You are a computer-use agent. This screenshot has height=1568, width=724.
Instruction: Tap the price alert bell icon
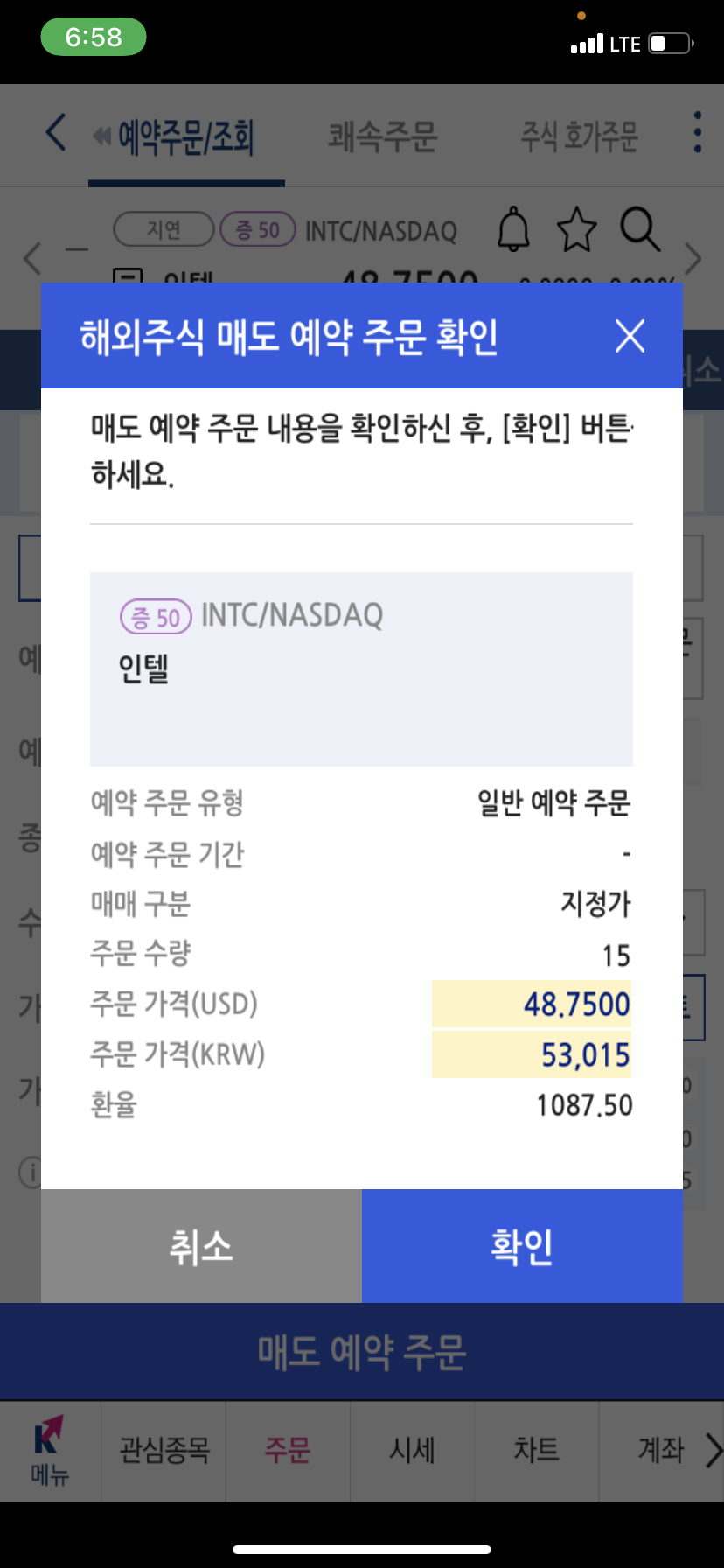coord(513,230)
